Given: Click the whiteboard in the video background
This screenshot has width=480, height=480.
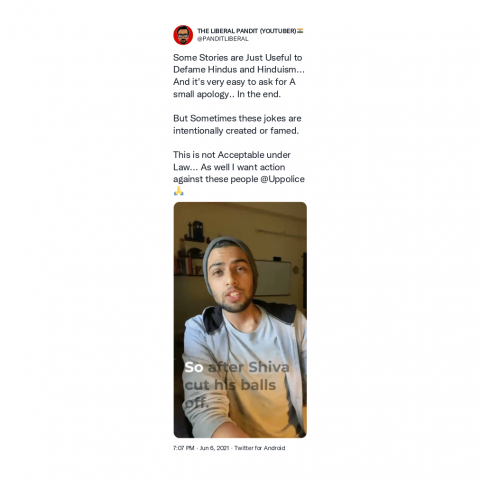Looking at the screenshot, I should click(x=273, y=277).
